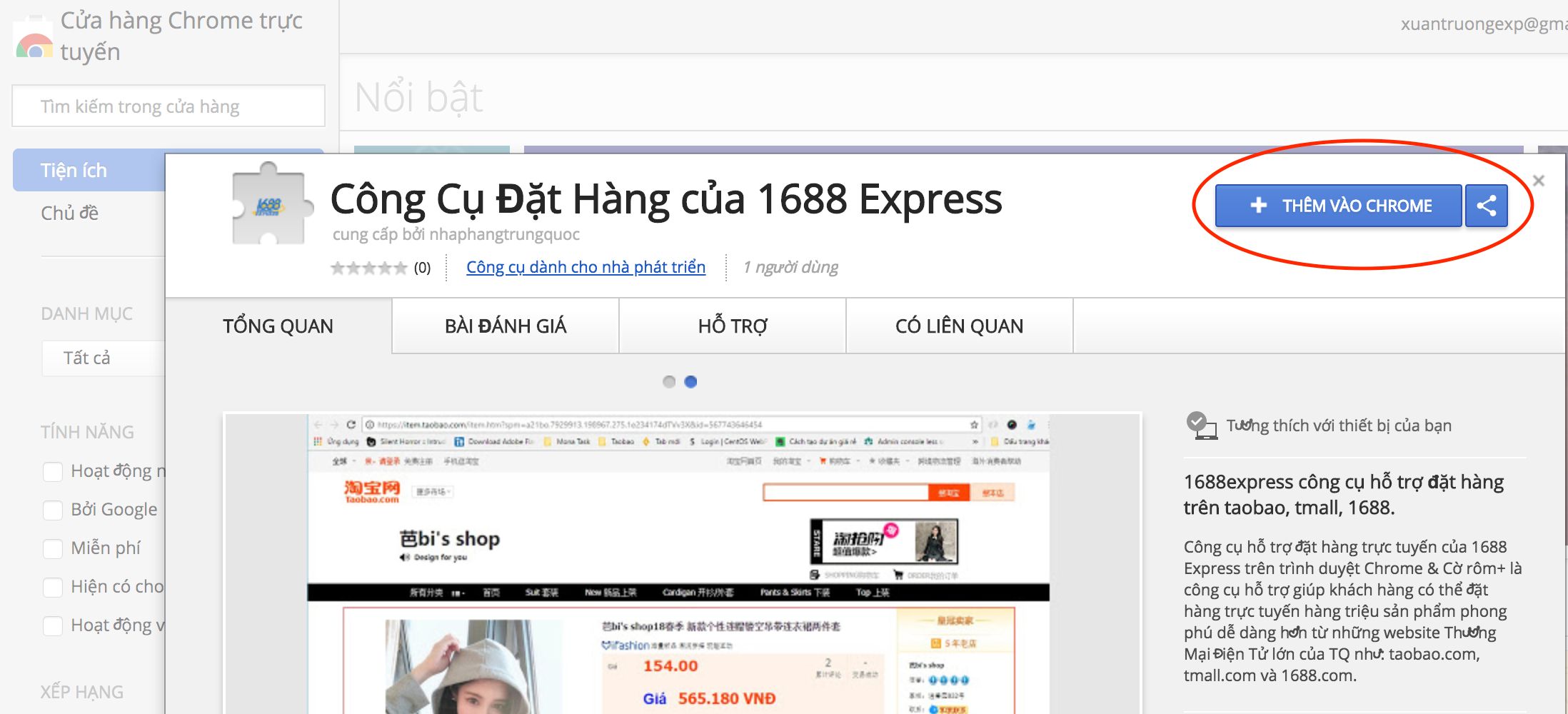Select the CÓ LIÊN QUAN tab
Image resolution: width=1568 pixels, height=714 pixels.
pyautogui.click(x=960, y=326)
